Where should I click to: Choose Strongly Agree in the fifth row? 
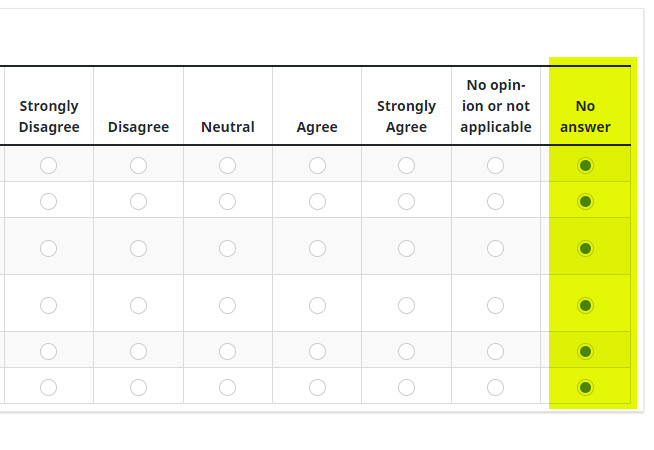(x=406, y=351)
